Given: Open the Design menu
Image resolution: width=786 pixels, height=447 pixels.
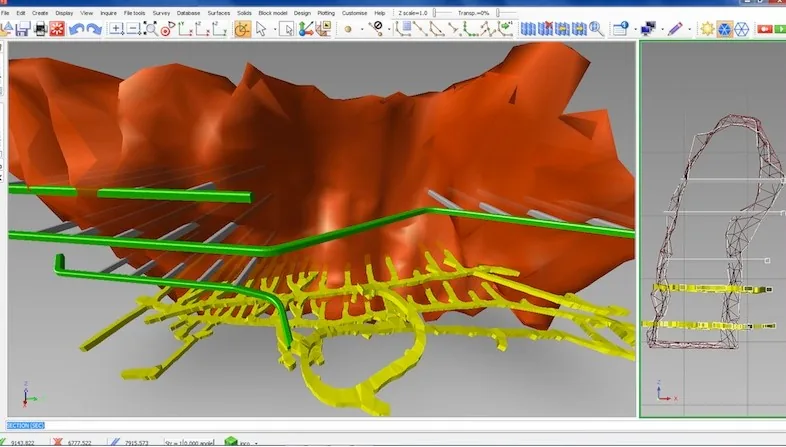Looking at the screenshot, I should [x=302, y=13].
